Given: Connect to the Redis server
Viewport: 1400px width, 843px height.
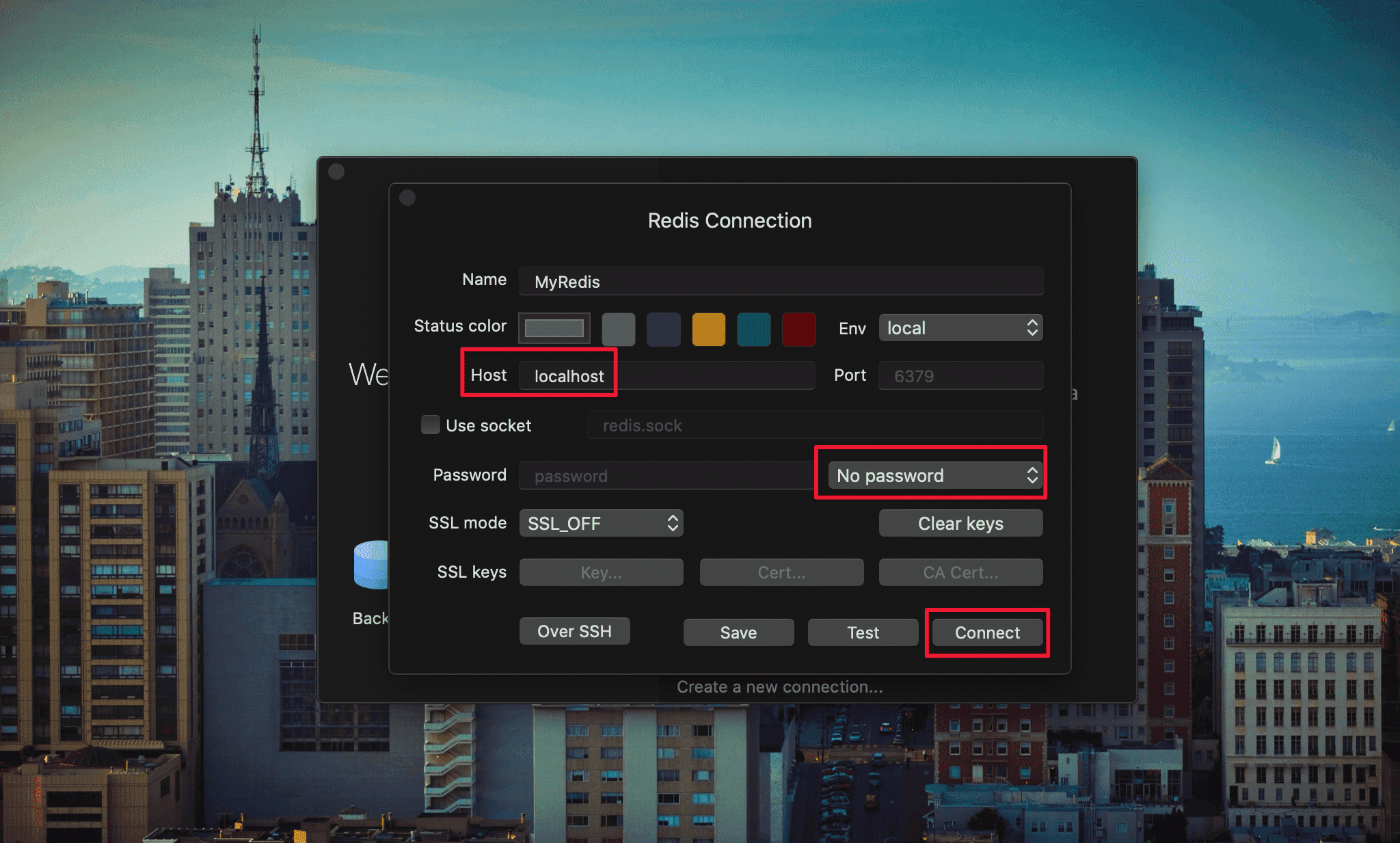Looking at the screenshot, I should click(988, 632).
